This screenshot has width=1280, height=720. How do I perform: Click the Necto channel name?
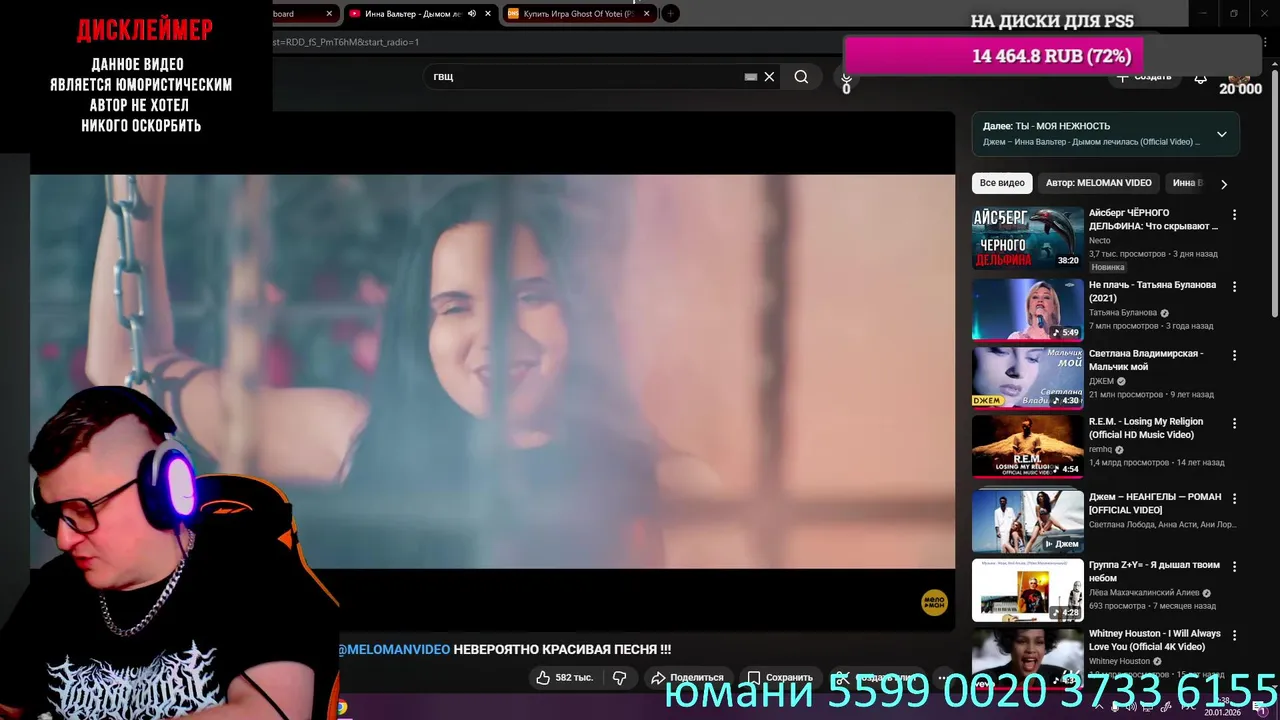(x=1100, y=240)
